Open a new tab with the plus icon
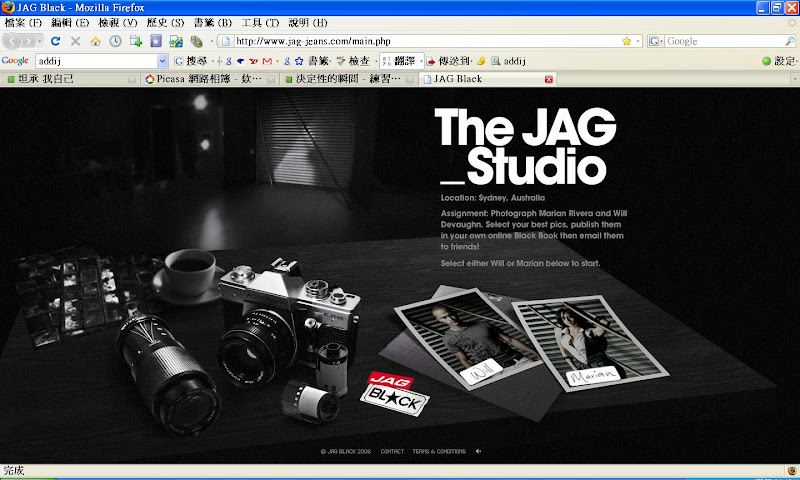This screenshot has width=800, height=480. (x=136, y=41)
